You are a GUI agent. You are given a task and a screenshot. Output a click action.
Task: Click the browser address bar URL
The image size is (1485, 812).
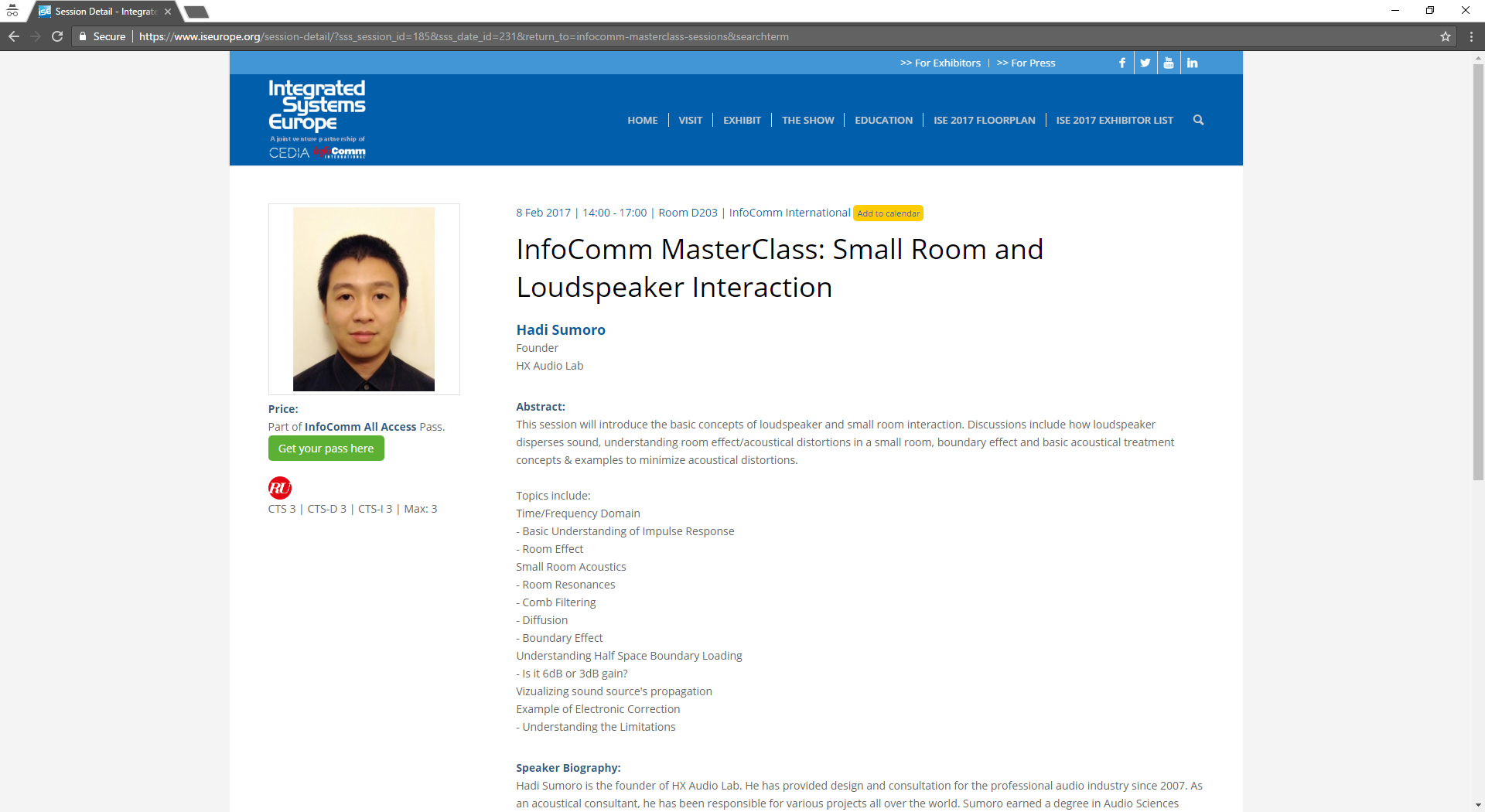point(464,36)
